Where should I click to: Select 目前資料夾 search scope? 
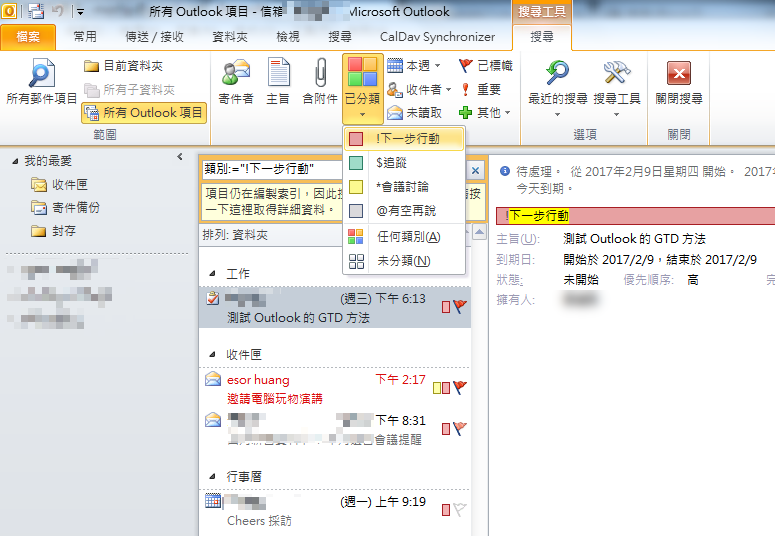(x=124, y=66)
